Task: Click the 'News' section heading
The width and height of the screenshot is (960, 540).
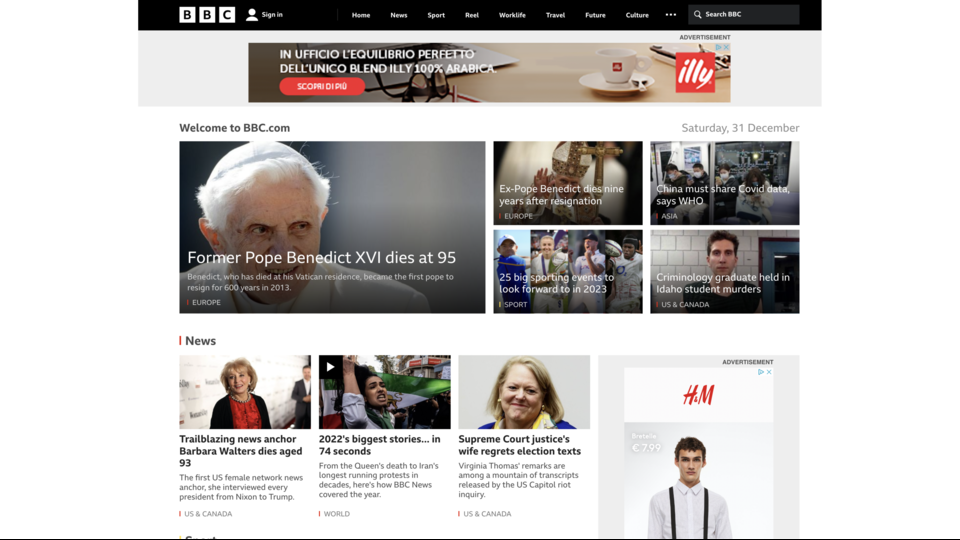Action: click(200, 341)
